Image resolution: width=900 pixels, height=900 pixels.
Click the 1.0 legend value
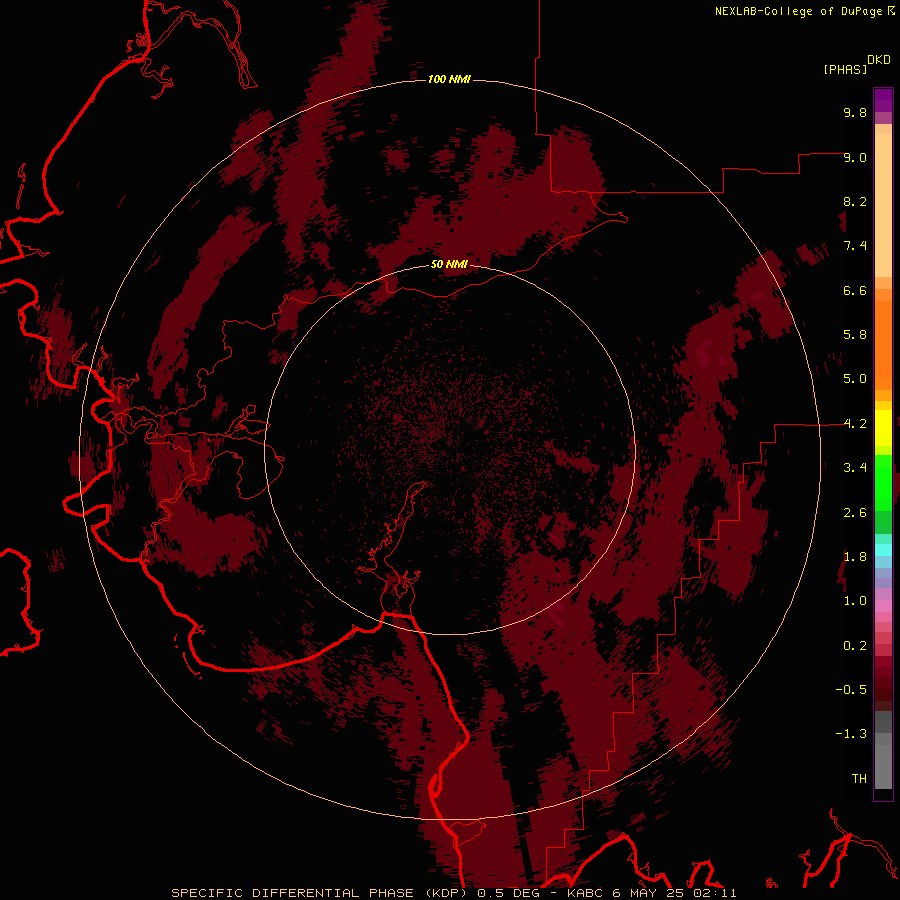[x=855, y=601]
